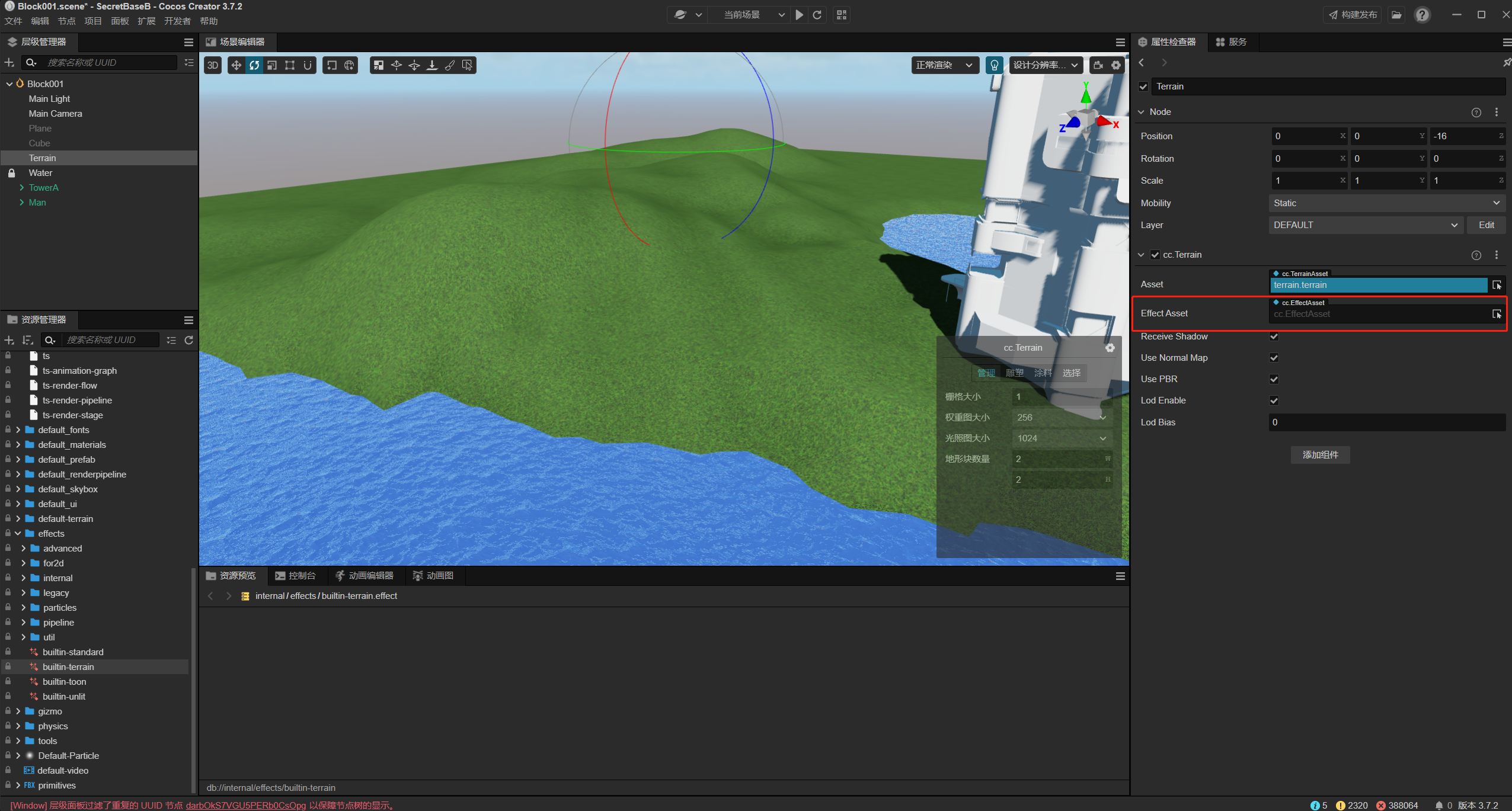1512x811 pixels.
Task: Collapse the effects folder
Action: point(18,534)
